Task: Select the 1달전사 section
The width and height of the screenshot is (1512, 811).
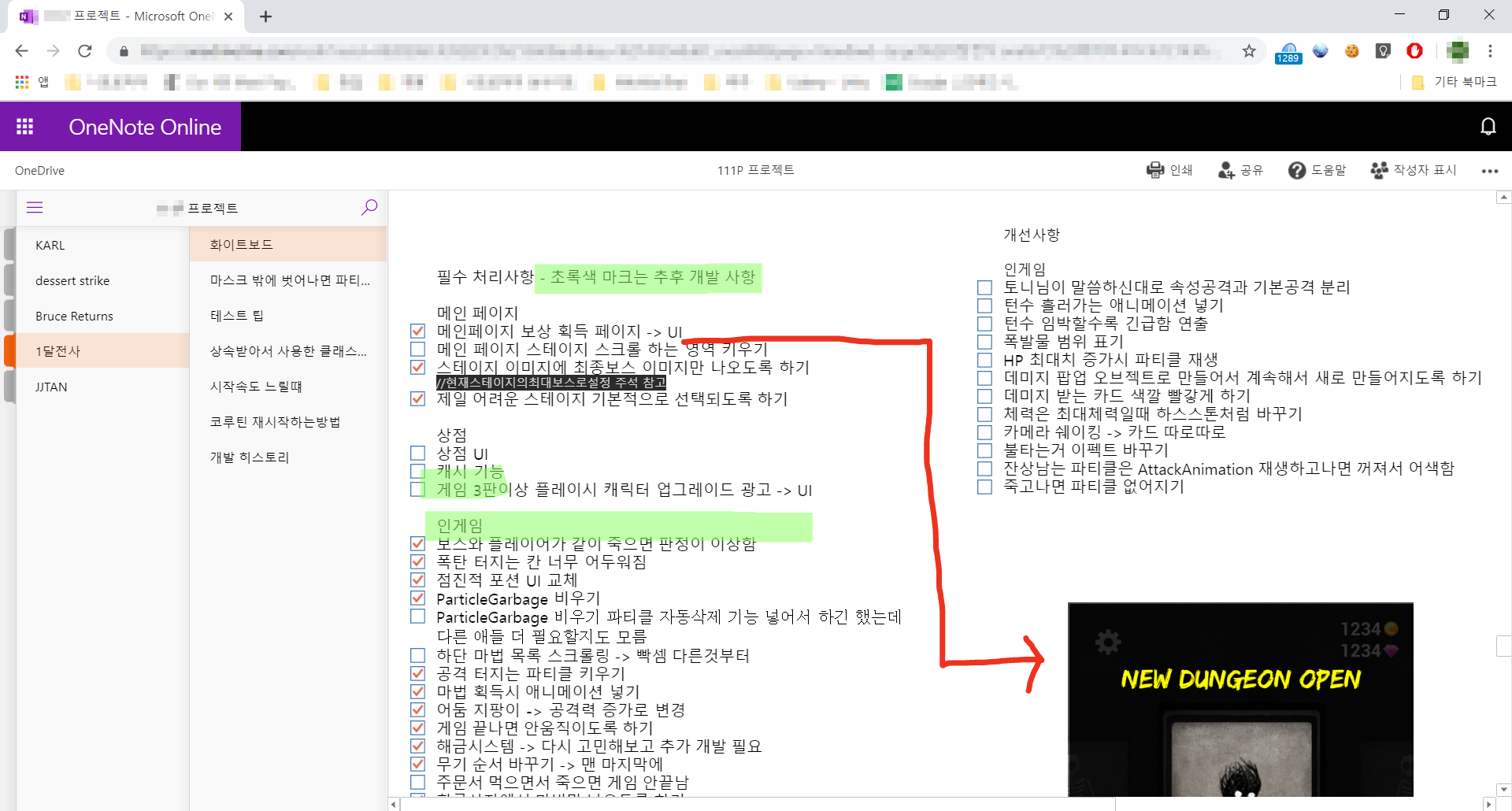Action: click(102, 351)
